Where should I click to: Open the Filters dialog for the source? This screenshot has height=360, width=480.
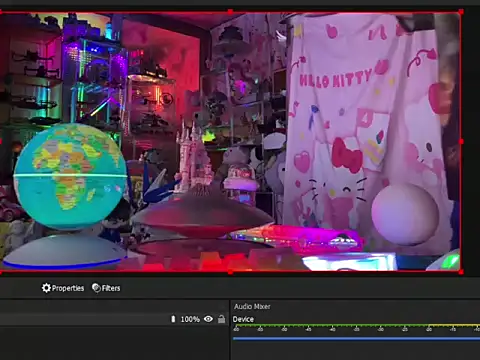coord(106,288)
